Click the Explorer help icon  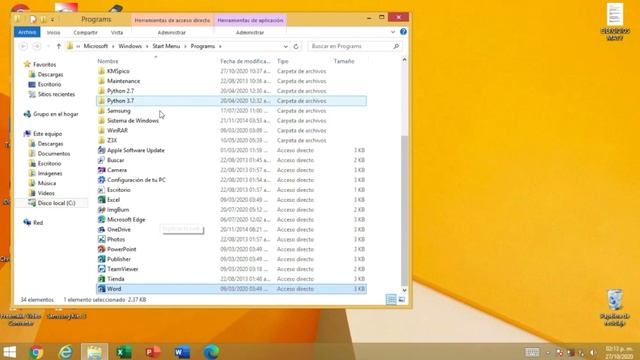[403, 32]
